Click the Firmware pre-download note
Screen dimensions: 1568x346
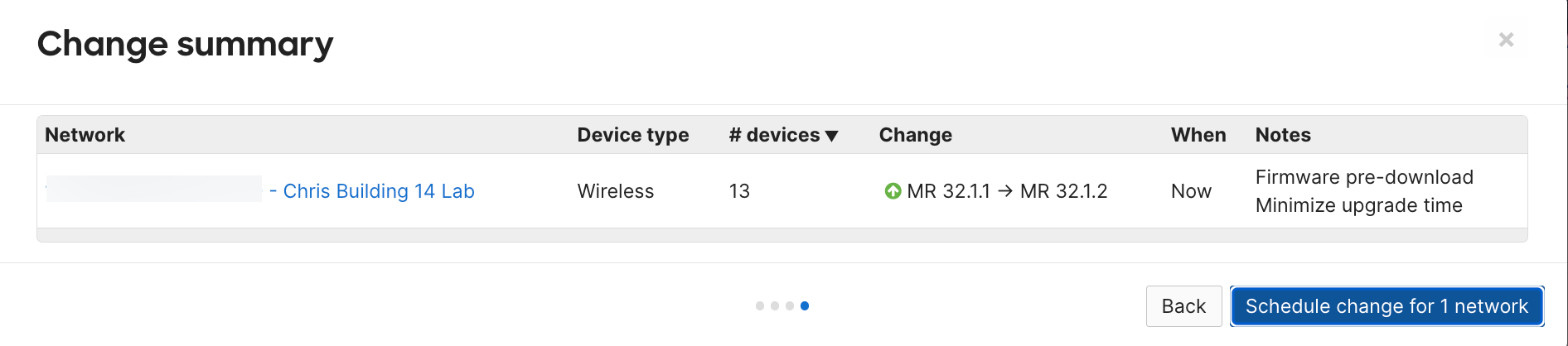coord(1364,177)
